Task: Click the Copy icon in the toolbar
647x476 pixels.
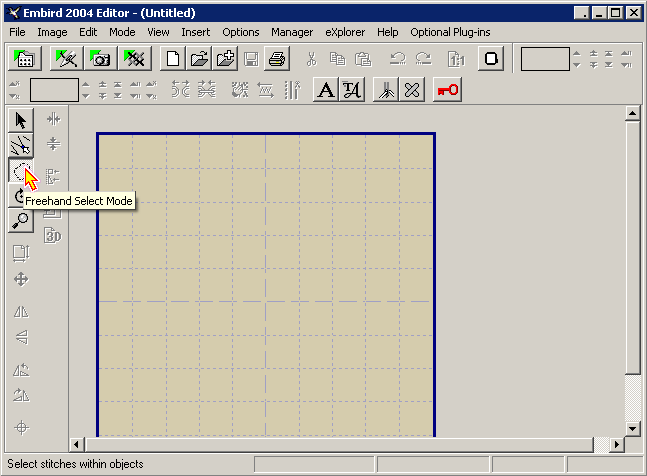Action: [337, 59]
